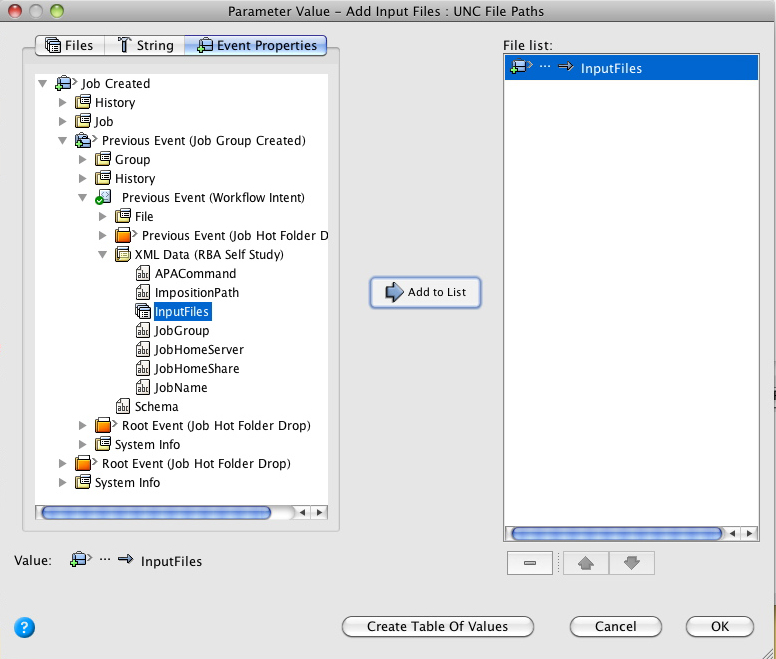Select the JobName tree item

(x=181, y=387)
